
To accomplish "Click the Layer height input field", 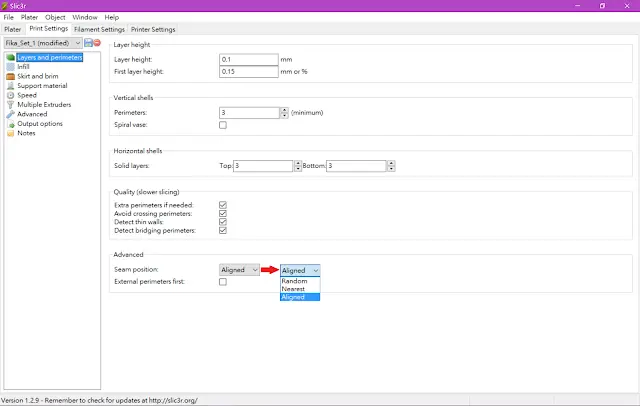I will coord(249,59).
